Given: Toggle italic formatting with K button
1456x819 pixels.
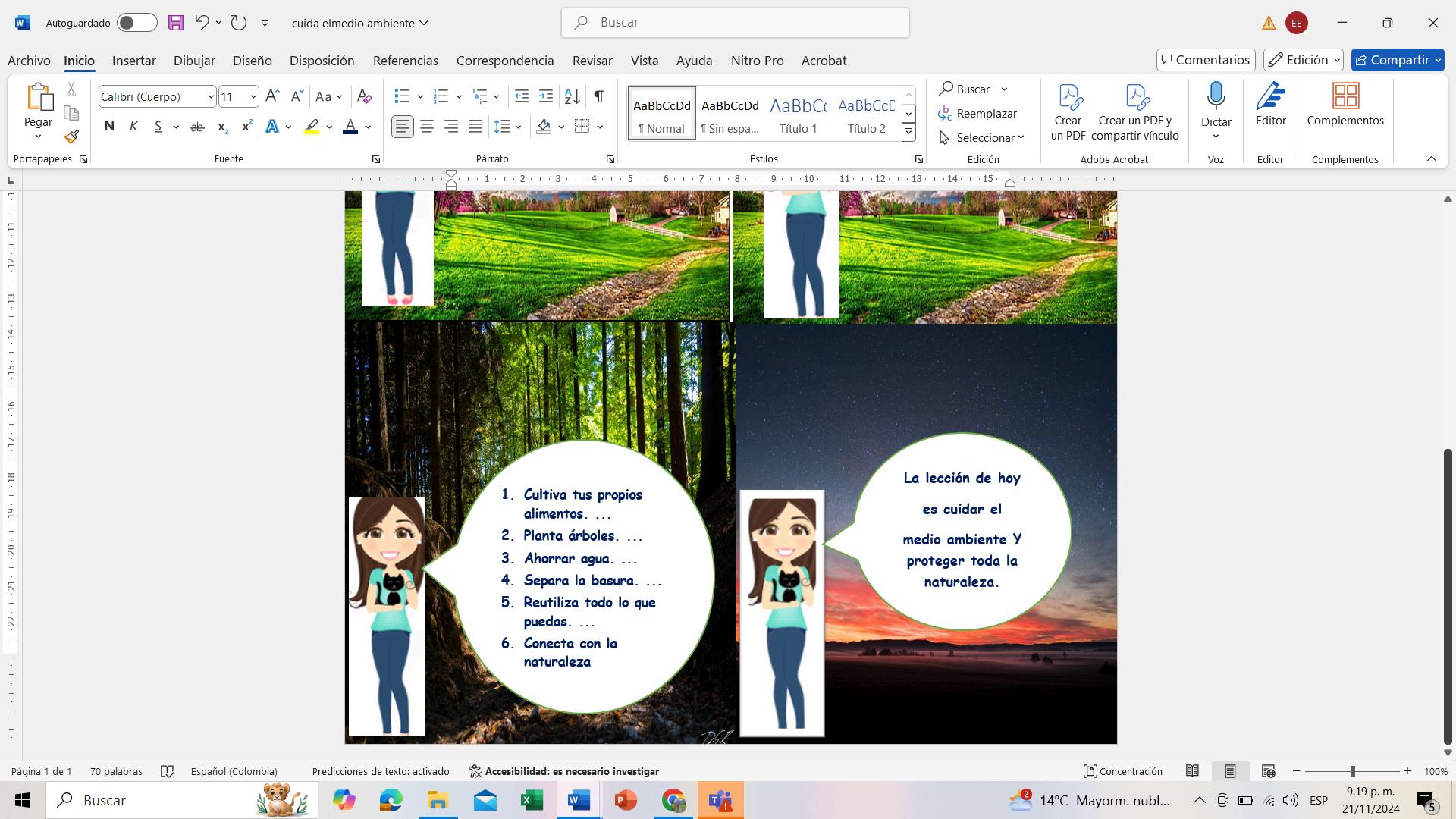Looking at the screenshot, I should point(133,127).
